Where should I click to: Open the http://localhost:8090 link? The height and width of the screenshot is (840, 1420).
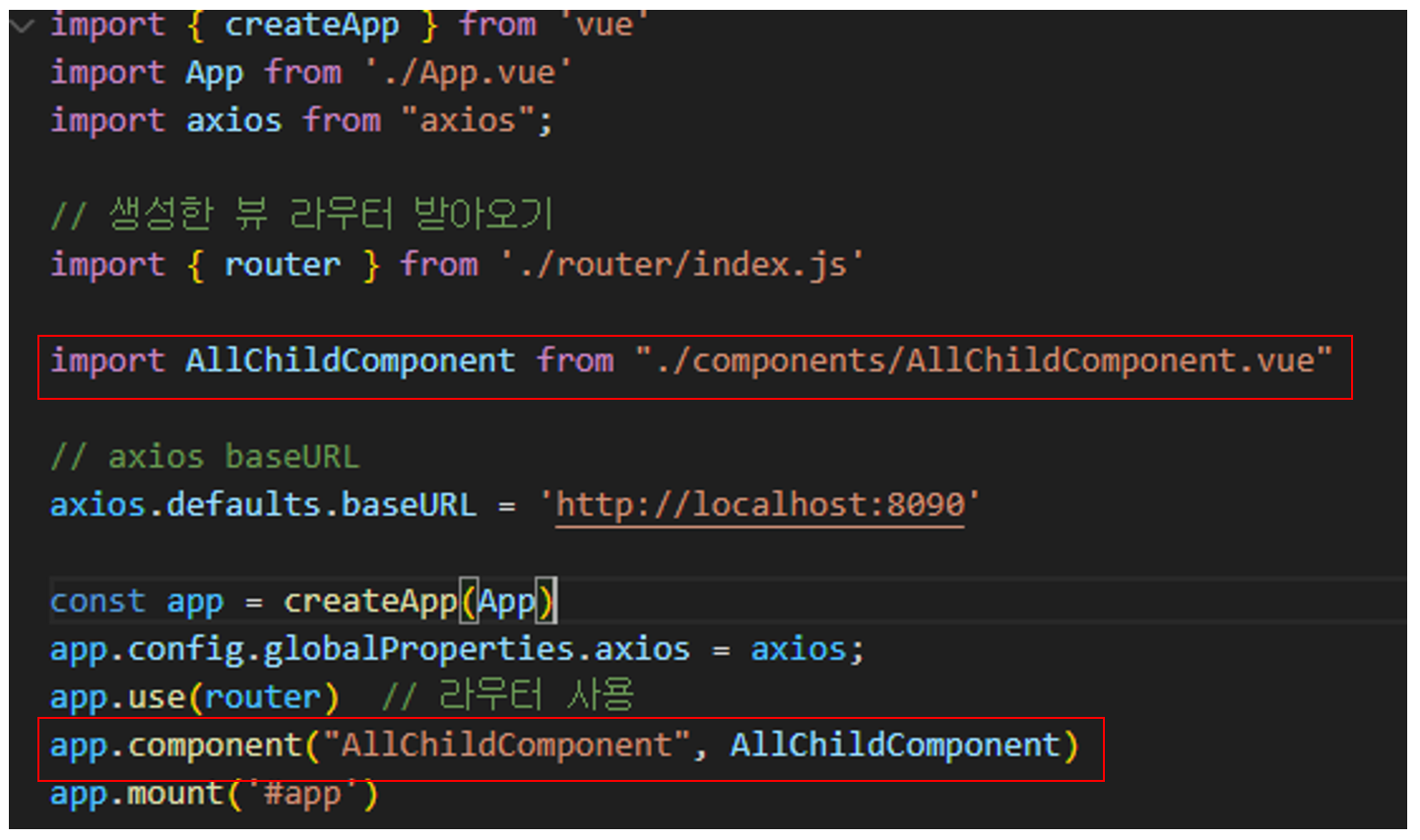coord(759,505)
